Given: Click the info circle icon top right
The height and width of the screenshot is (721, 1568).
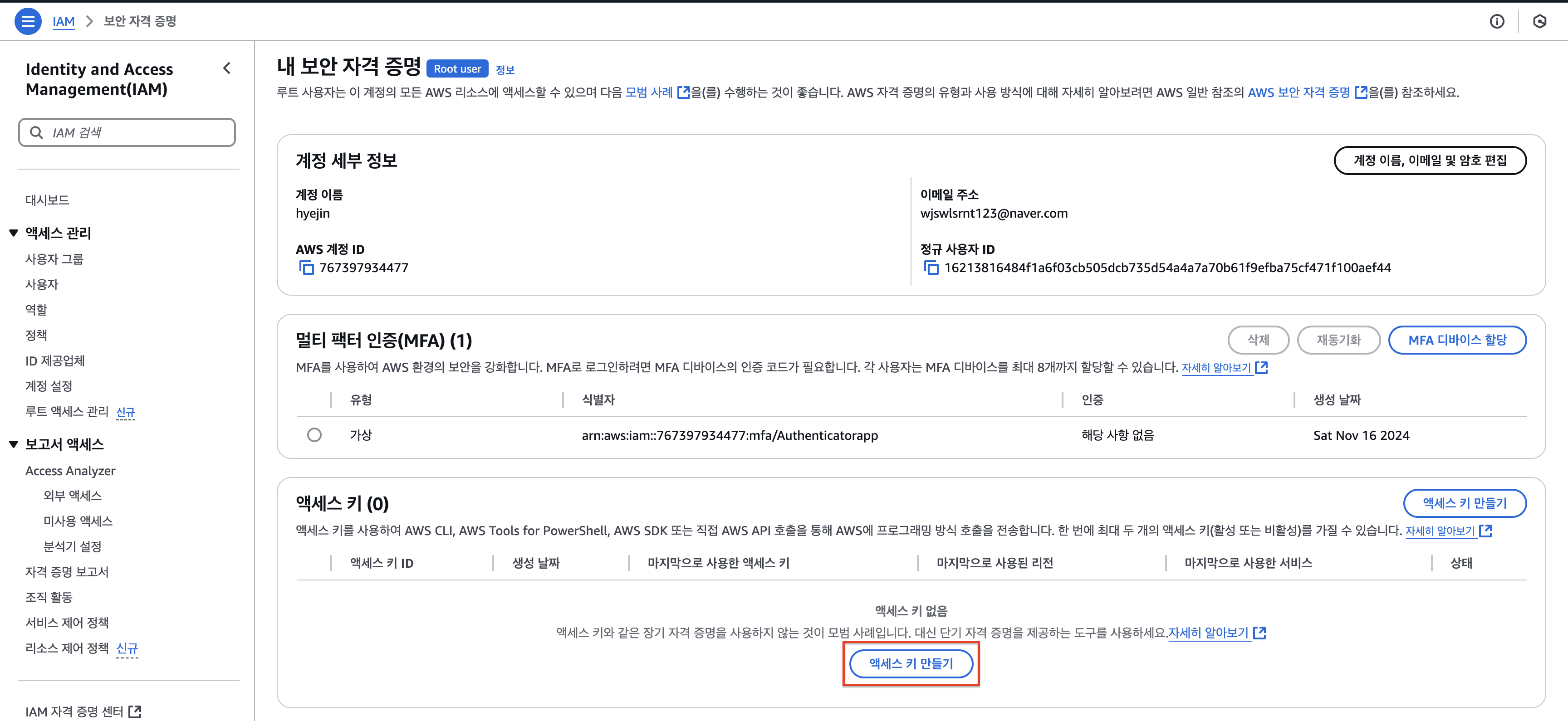Looking at the screenshot, I should [1497, 21].
